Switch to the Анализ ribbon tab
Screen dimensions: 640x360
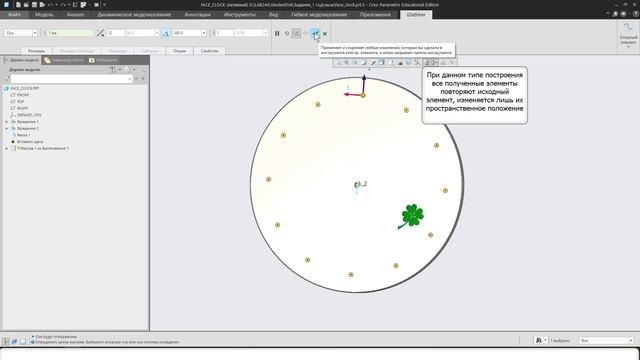76,14
